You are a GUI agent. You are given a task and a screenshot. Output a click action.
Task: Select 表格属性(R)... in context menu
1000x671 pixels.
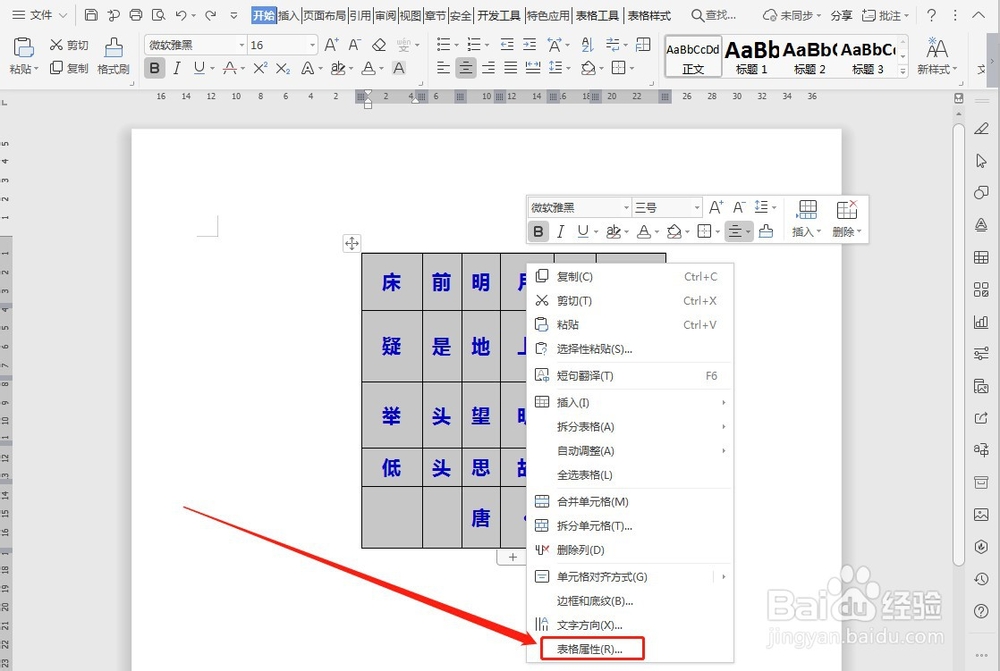click(x=592, y=649)
